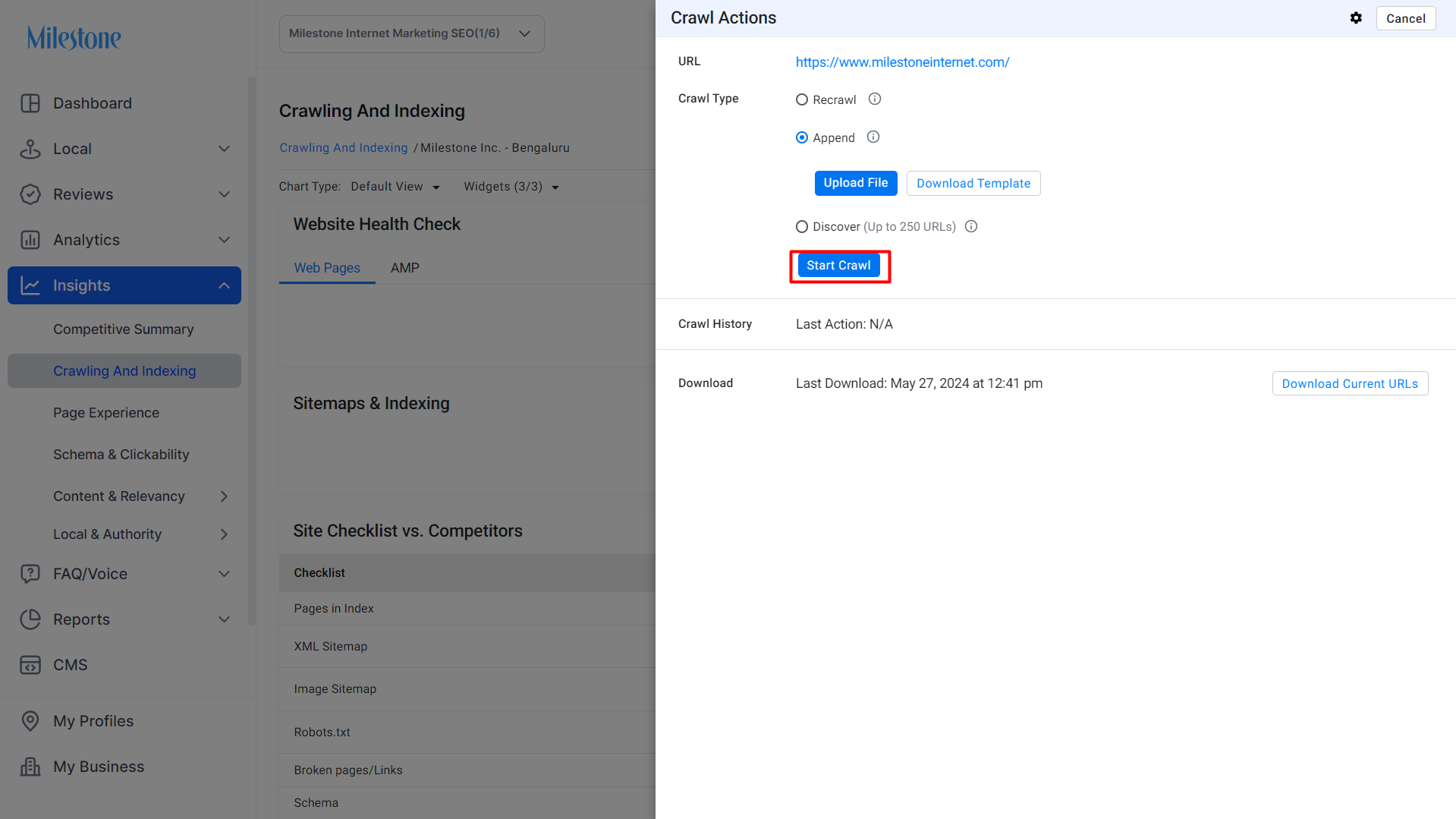Click the sidebar vertical scrollbar

[x=252, y=349]
